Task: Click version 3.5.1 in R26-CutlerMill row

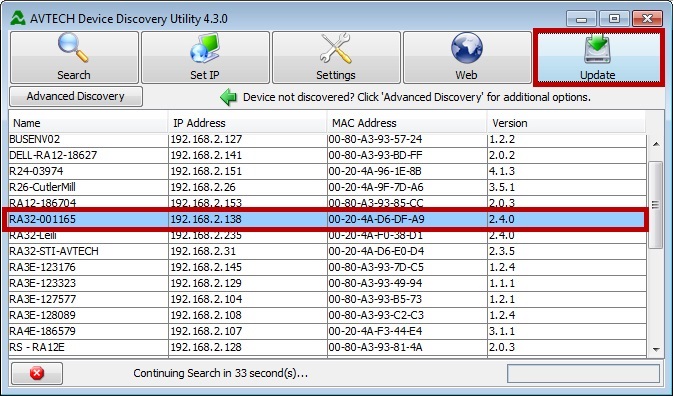Action: click(x=502, y=187)
